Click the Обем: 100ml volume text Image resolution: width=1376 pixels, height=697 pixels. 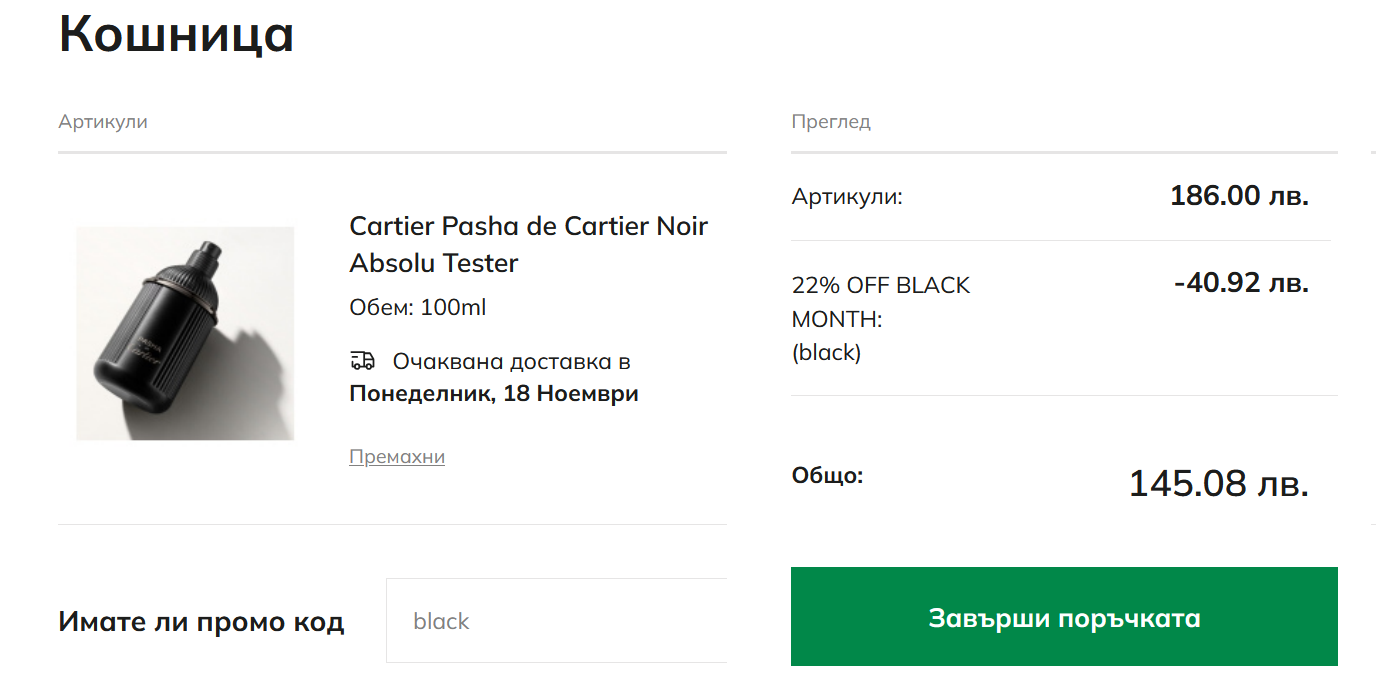click(417, 308)
